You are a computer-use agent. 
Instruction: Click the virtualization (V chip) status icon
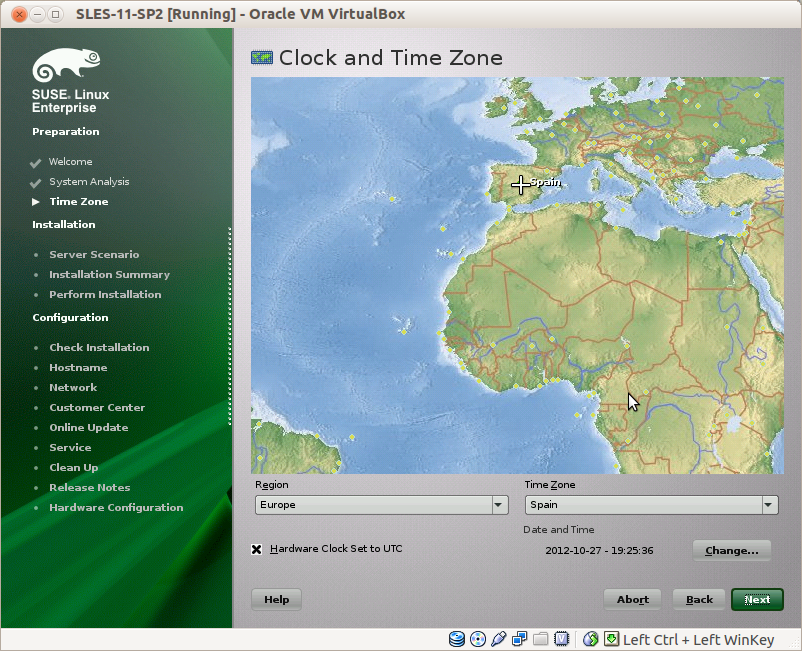[x=562, y=639]
